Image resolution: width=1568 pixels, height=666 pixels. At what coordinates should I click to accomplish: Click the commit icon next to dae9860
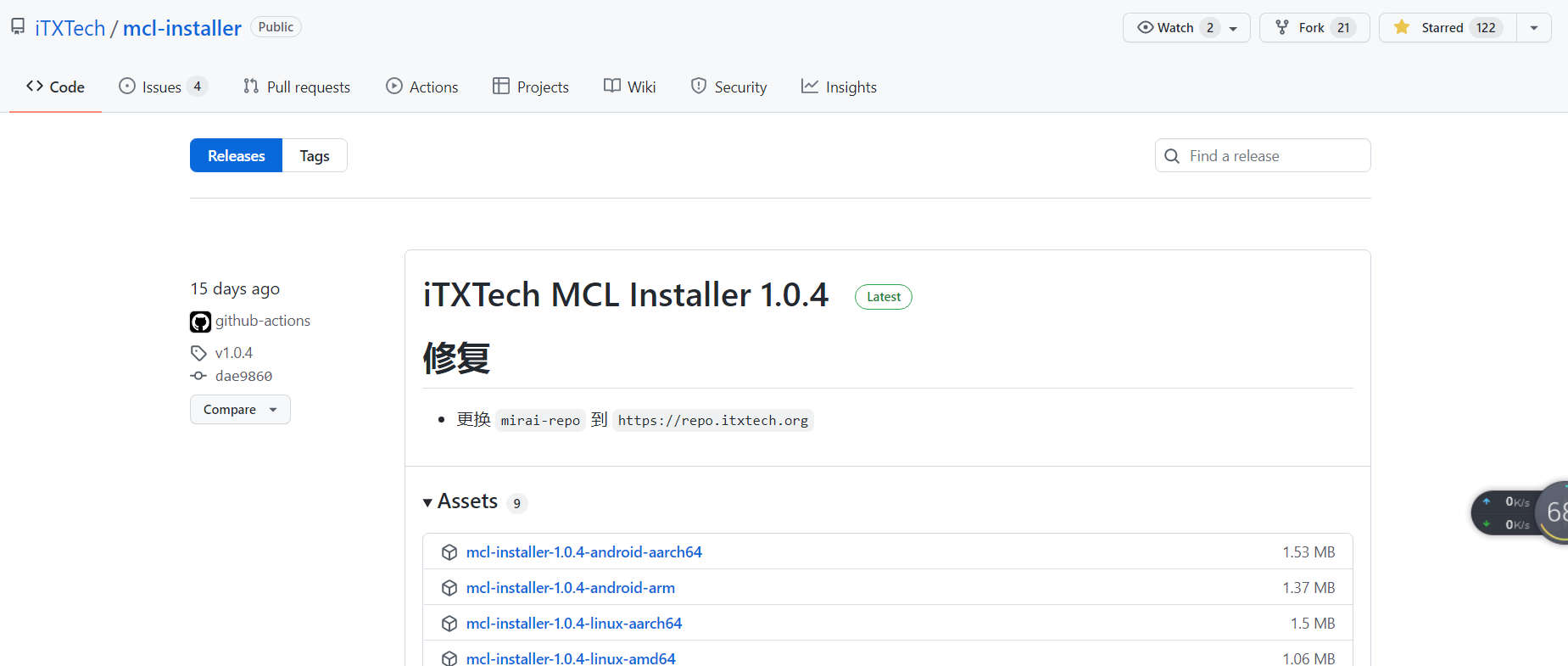(198, 376)
